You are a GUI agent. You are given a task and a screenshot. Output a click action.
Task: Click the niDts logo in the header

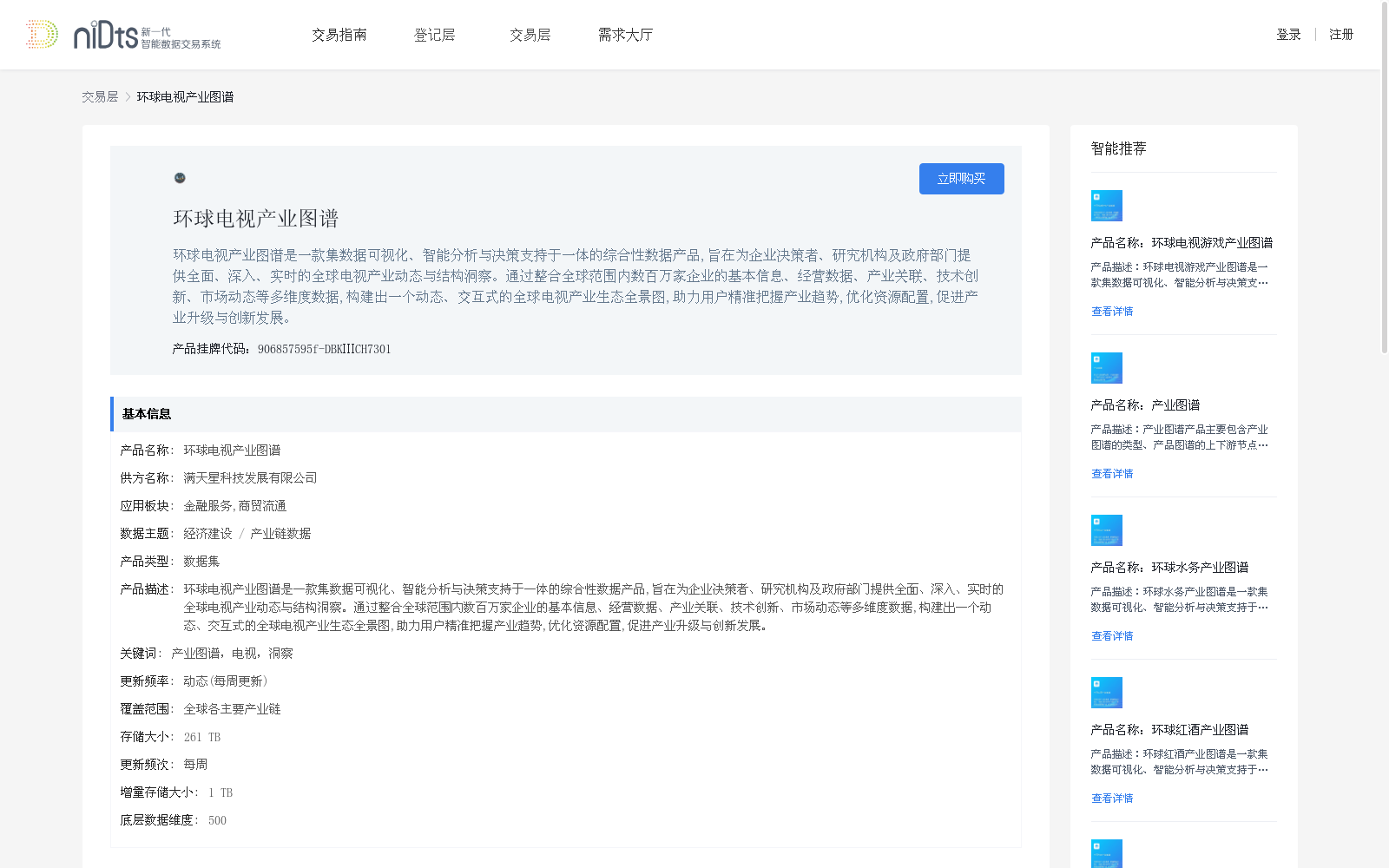click(x=123, y=35)
